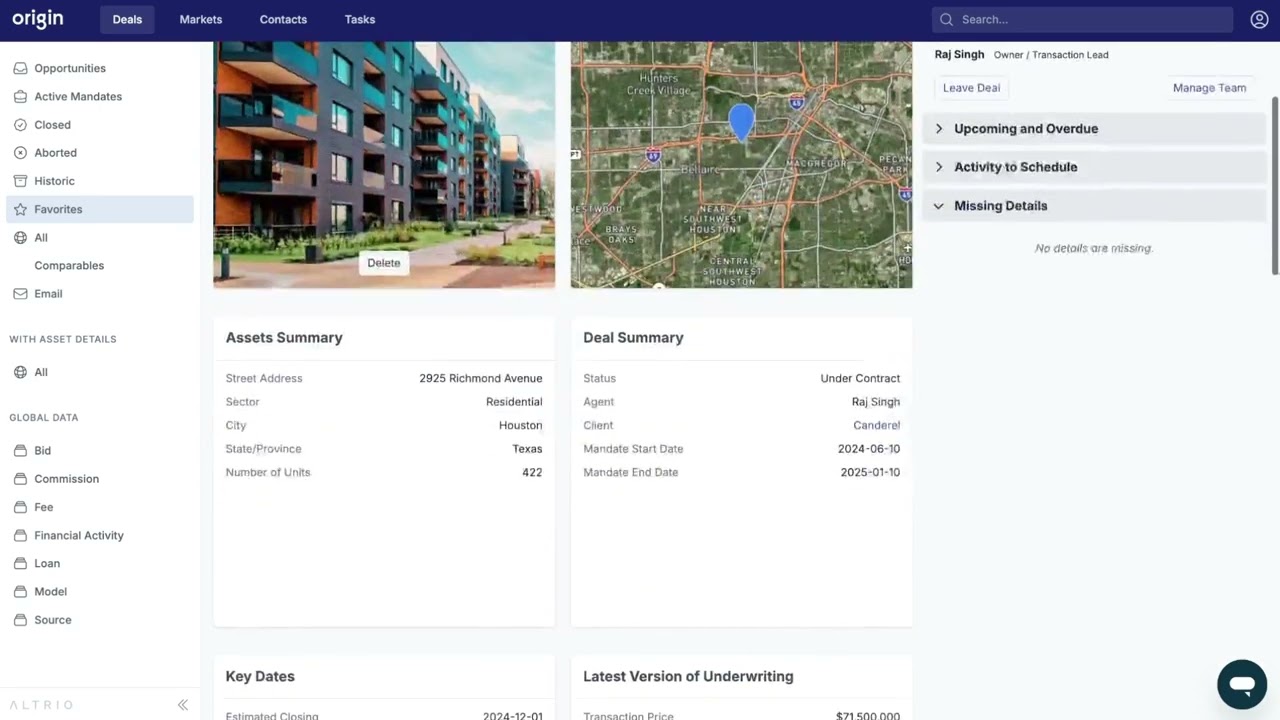Viewport: 1280px width, 720px height.
Task: Open the Tasks tab
Action: pyautogui.click(x=360, y=19)
